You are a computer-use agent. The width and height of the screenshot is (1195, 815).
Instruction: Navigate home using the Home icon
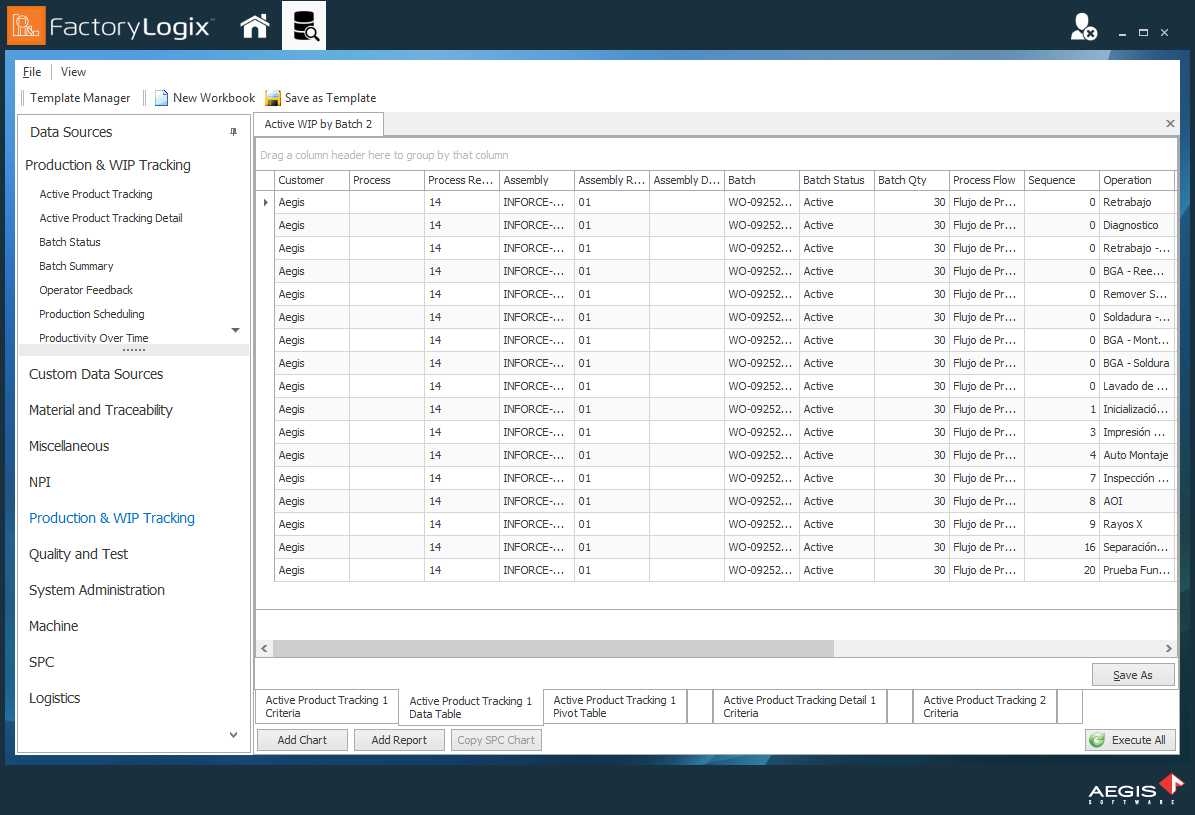255,27
